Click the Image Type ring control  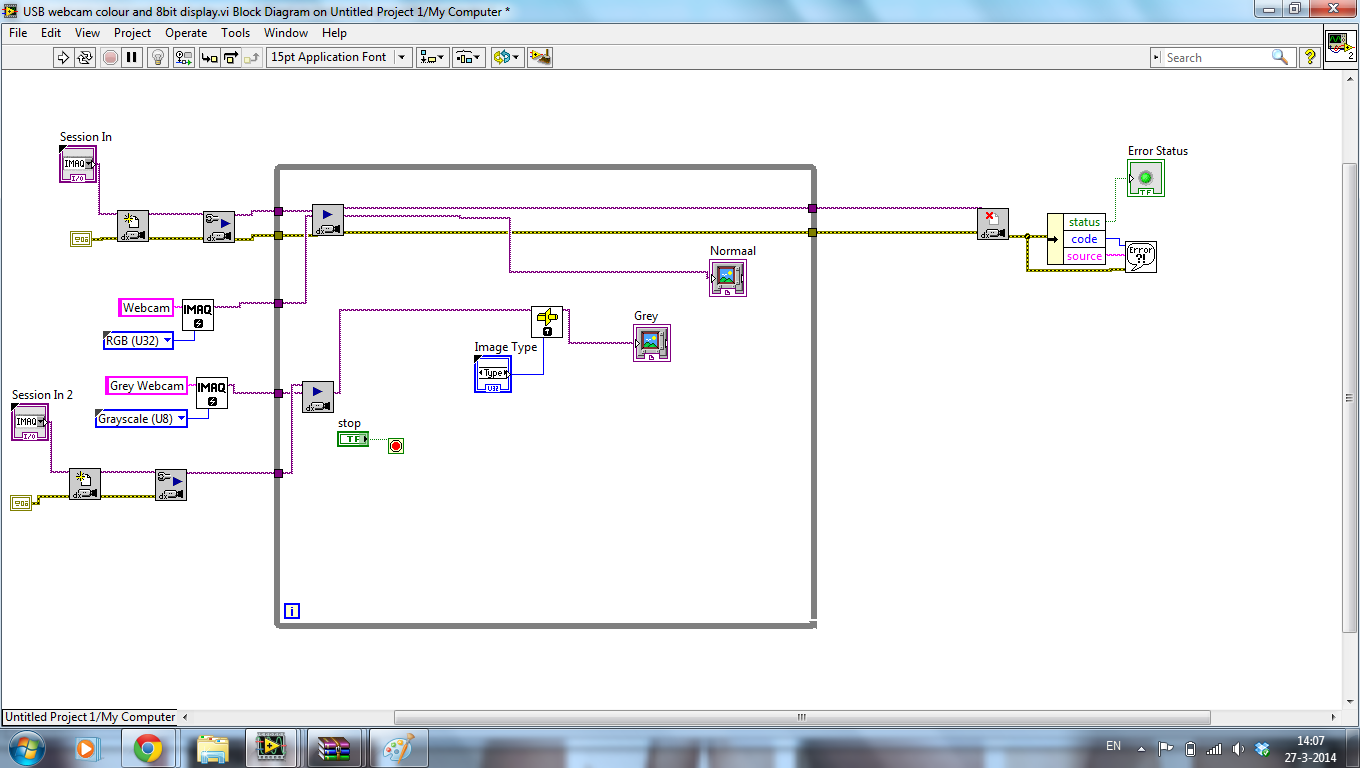click(x=493, y=373)
